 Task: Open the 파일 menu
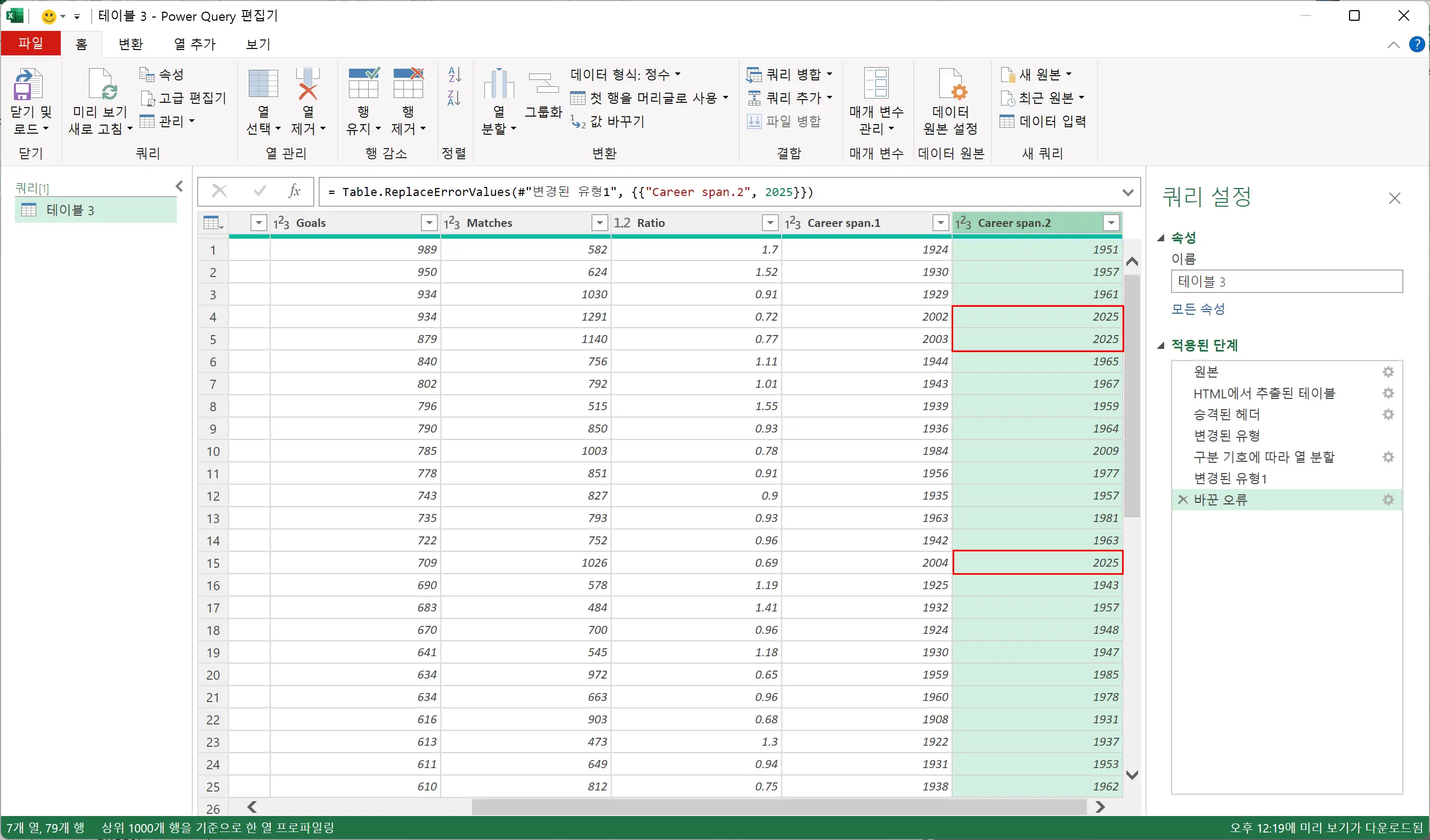coord(31,44)
